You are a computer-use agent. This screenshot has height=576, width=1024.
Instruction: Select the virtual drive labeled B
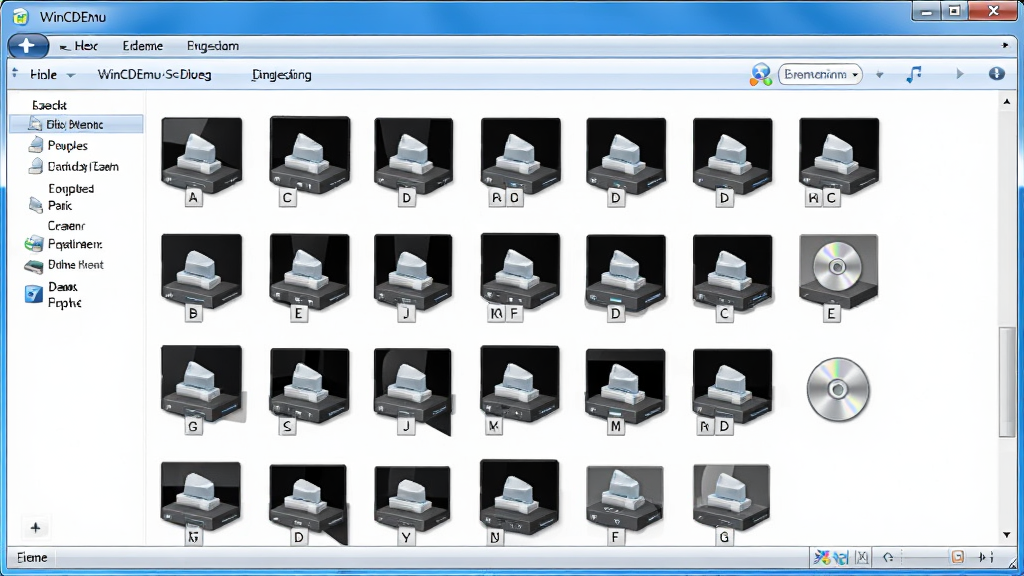coord(202,278)
